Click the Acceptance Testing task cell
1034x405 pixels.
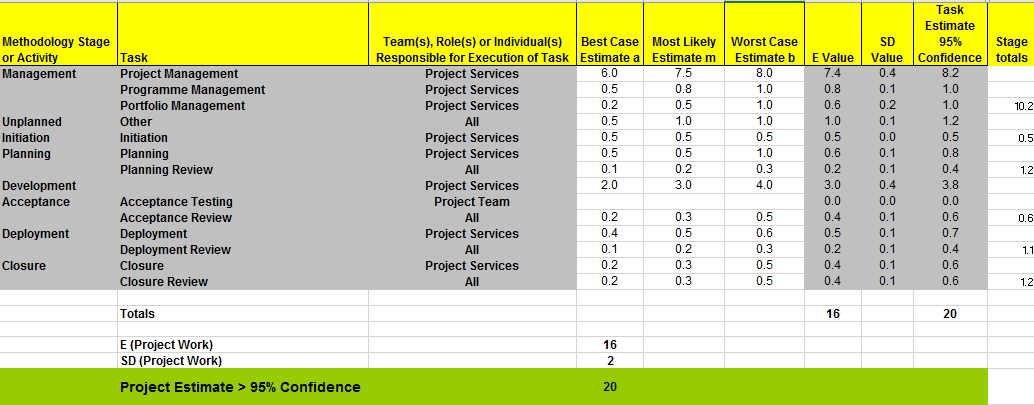point(175,202)
